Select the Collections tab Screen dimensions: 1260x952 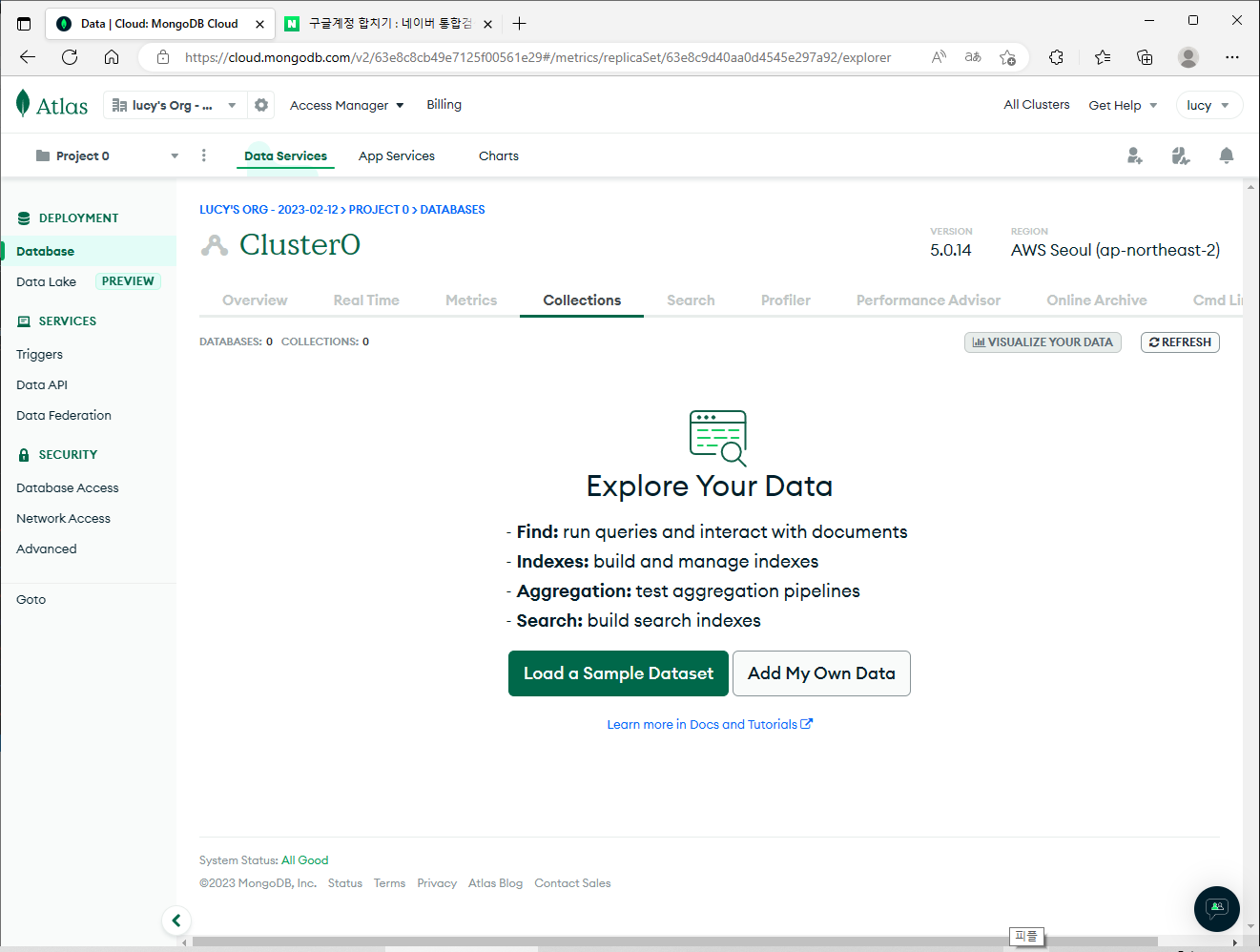point(582,300)
